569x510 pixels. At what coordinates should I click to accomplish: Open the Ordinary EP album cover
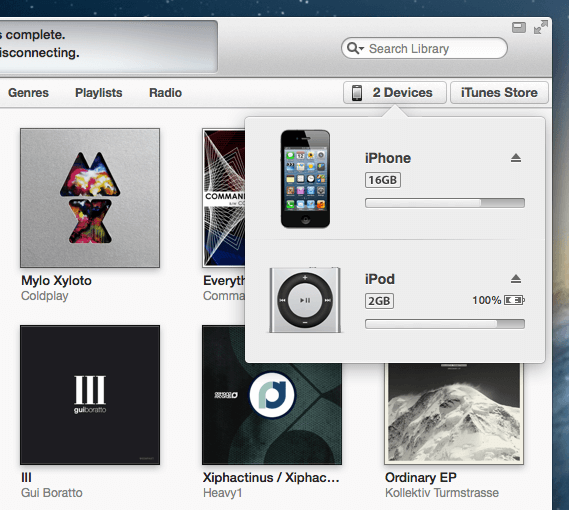[454, 414]
